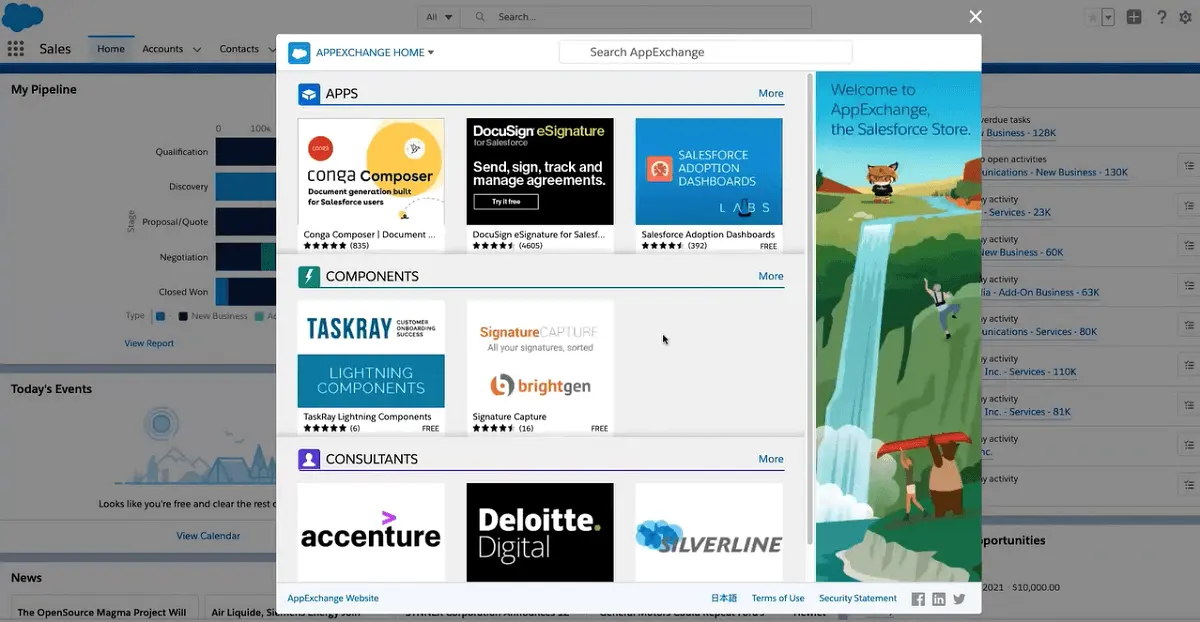Select the Contacts tab

click(x=239, y=48)
